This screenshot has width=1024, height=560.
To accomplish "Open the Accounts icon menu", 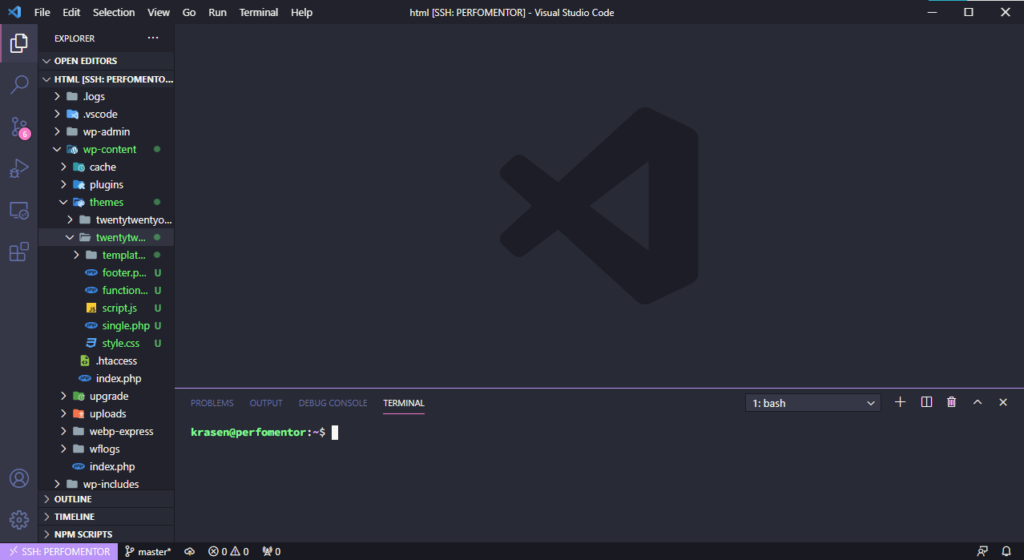I will [x=19, y=479].
